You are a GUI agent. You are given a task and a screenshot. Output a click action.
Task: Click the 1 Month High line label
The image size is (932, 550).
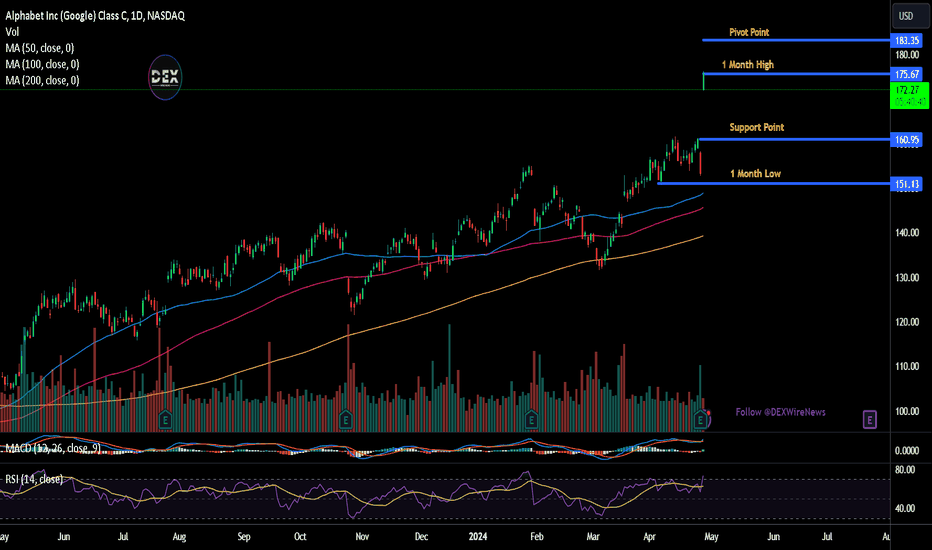point(748,64)
